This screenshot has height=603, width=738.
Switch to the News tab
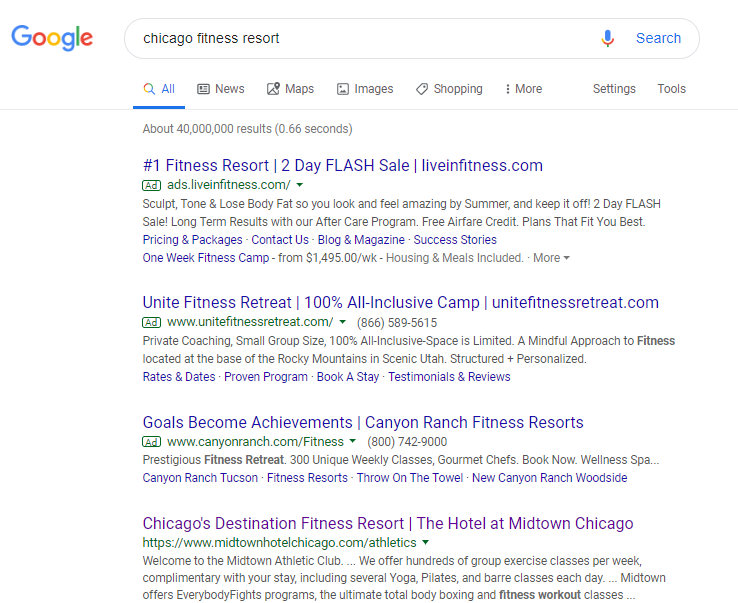coord(221,88)
